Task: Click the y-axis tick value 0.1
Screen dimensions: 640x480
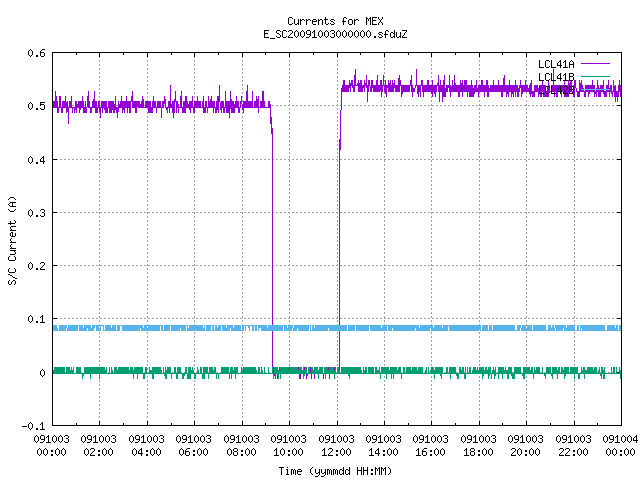Action: [x=36, y=319]
